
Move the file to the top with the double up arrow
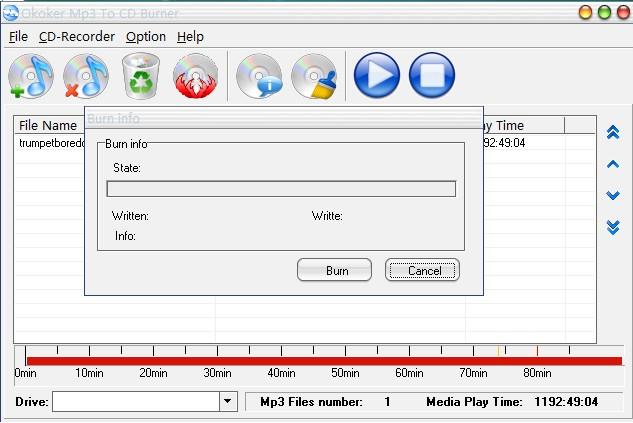pyautogui.click(x=613, y=132)
